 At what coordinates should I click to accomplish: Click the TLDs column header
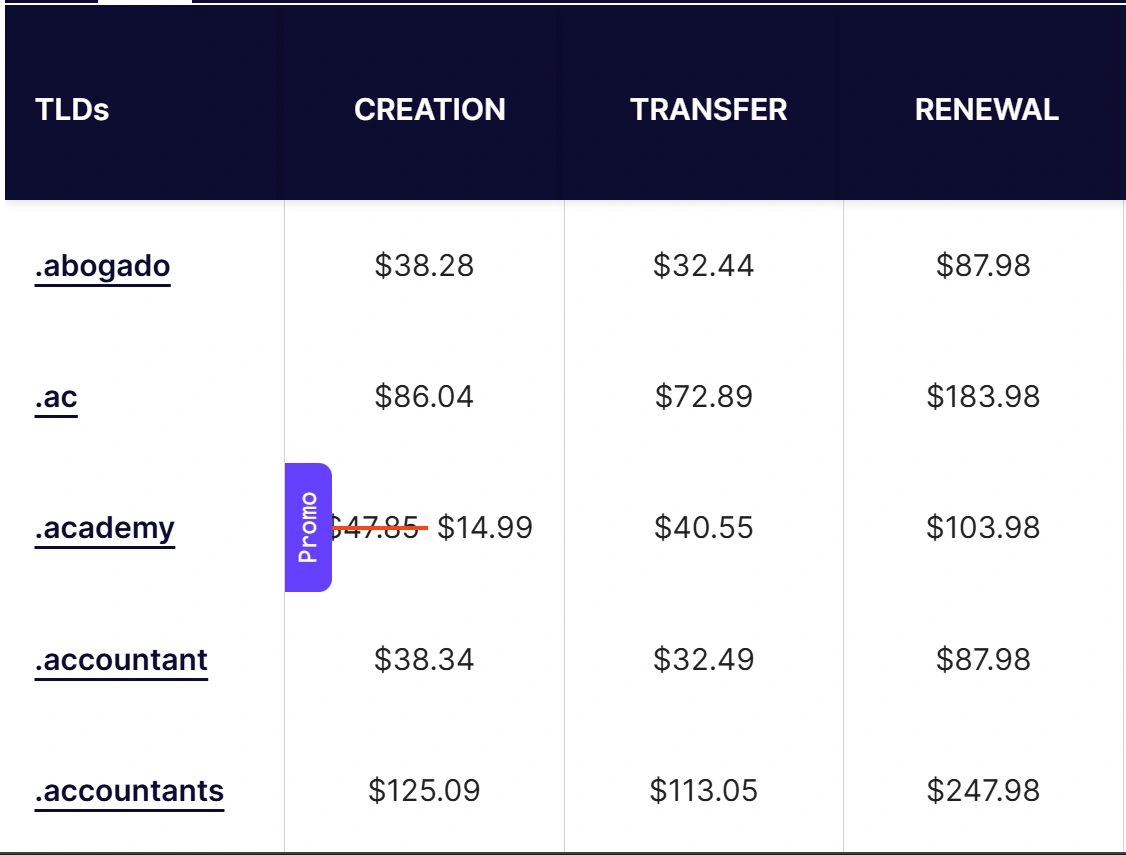[x=72, y=109]
